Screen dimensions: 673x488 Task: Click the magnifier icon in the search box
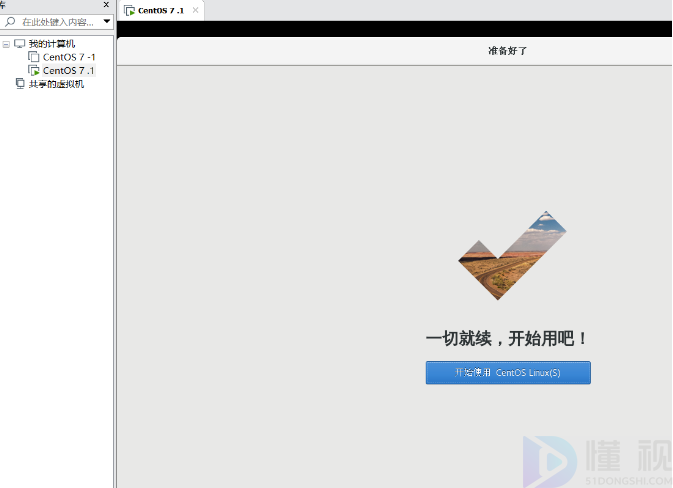11,21
